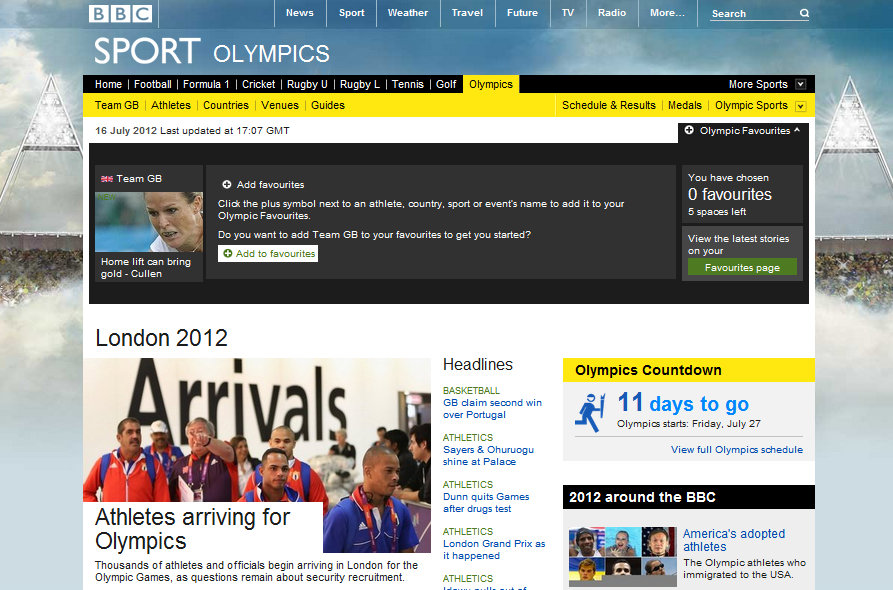Select the Rugby L tab
893x590 pixels.
(x=359, y=84)
